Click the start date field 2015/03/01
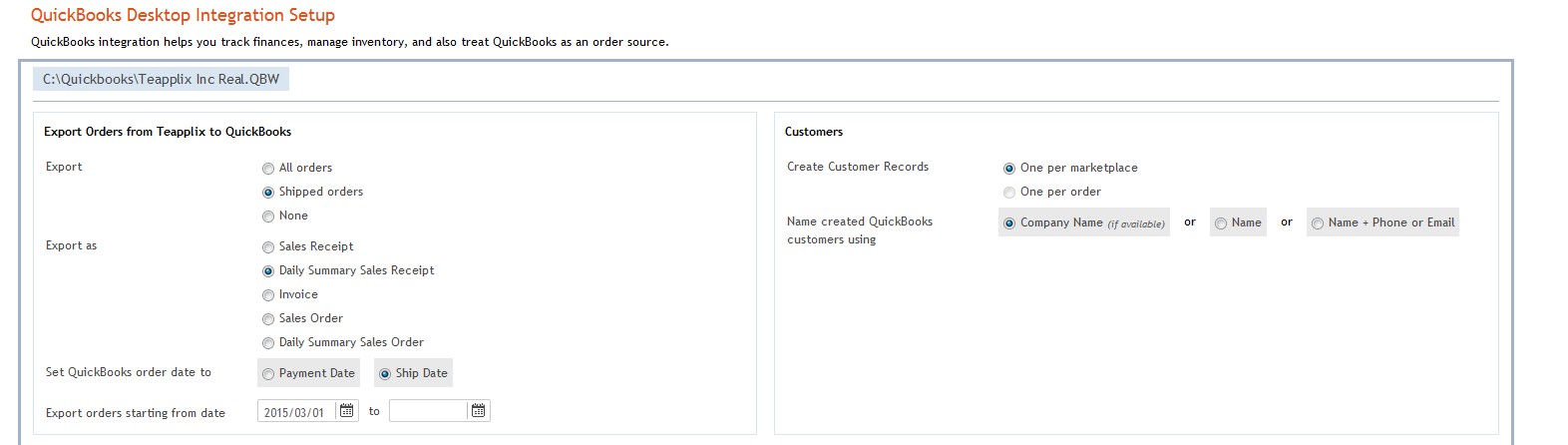The width and height of the screenshot is (1568, 445). (297, 411)
